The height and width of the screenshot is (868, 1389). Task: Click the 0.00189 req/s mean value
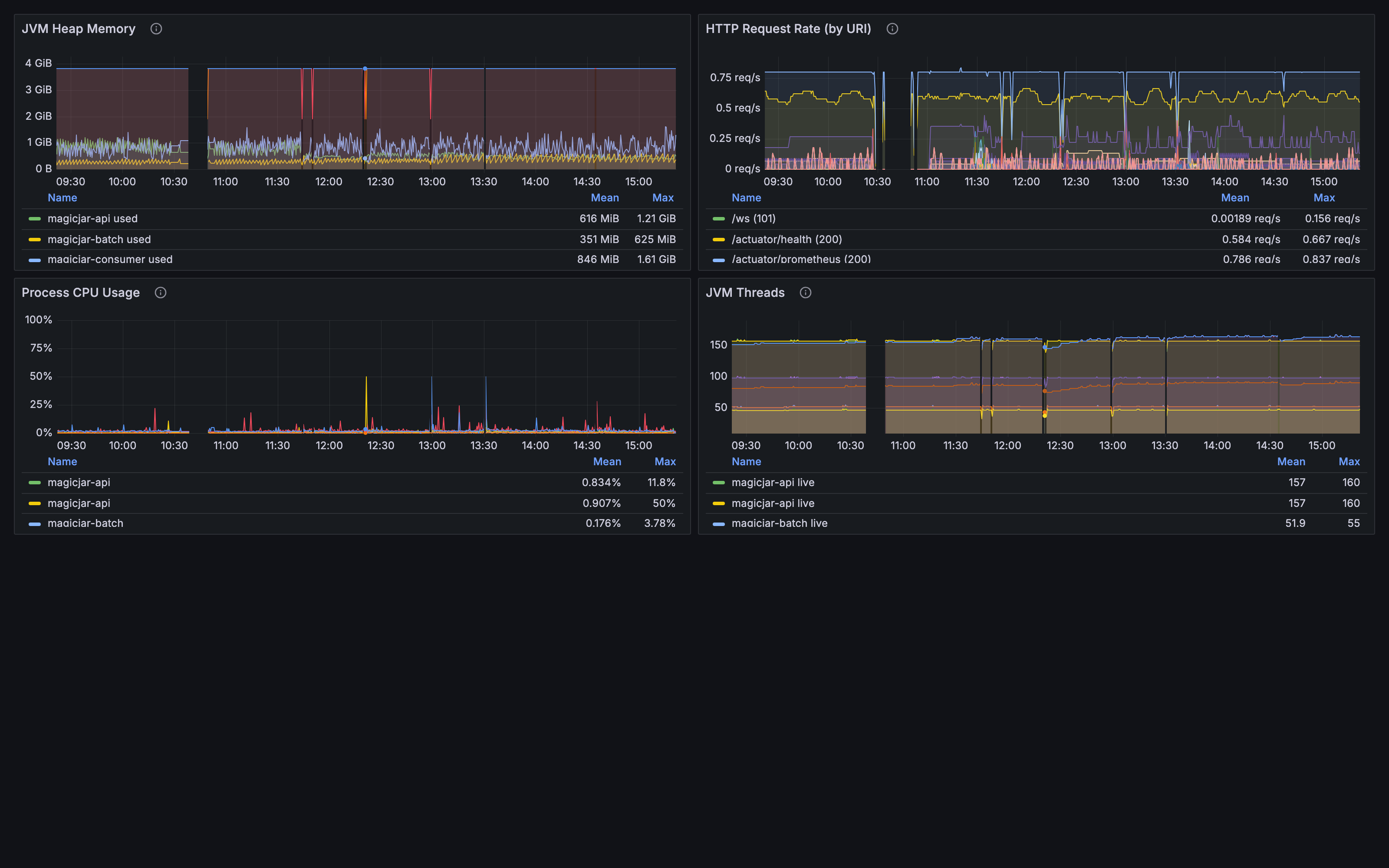1245,219
